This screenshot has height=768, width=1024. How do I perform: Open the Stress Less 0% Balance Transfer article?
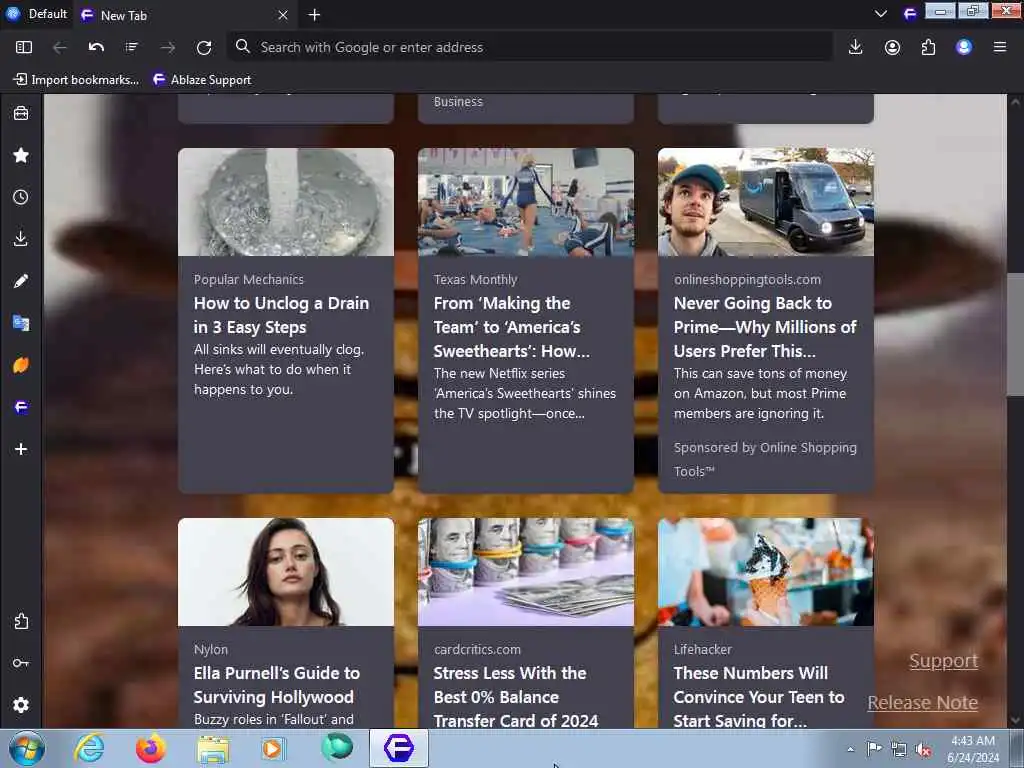coord(516,696)
